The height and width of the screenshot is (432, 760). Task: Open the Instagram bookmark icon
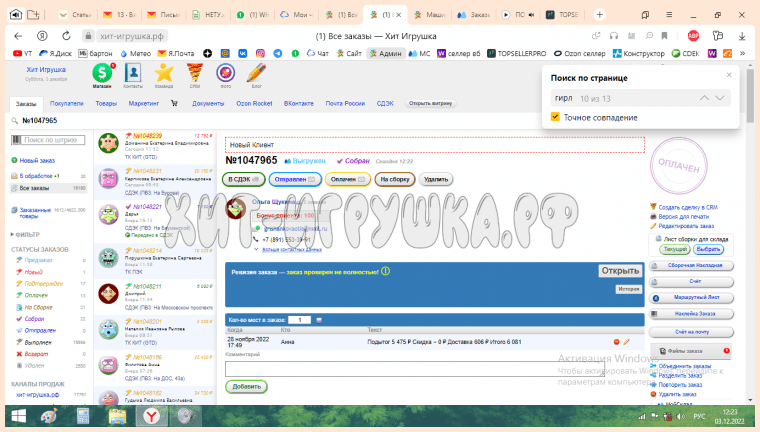pos(260,53)
